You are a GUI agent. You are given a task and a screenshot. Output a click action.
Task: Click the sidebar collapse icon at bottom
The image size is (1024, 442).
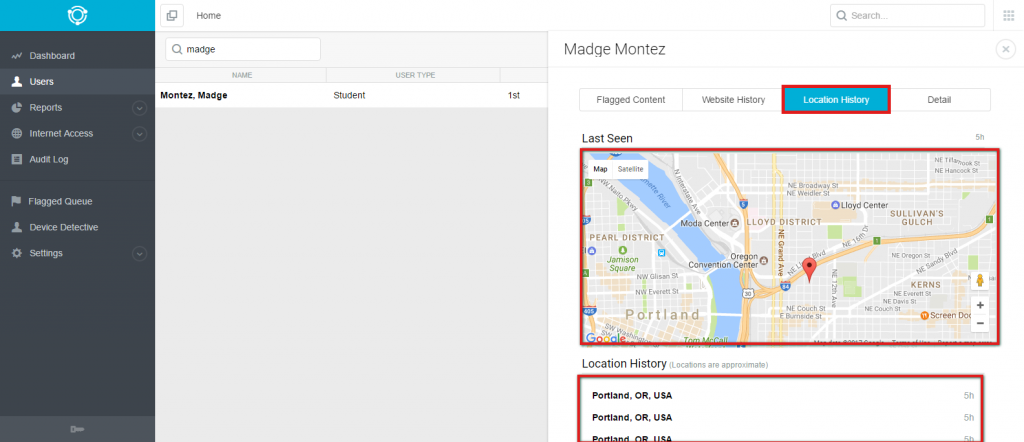(x=77, y=429)
